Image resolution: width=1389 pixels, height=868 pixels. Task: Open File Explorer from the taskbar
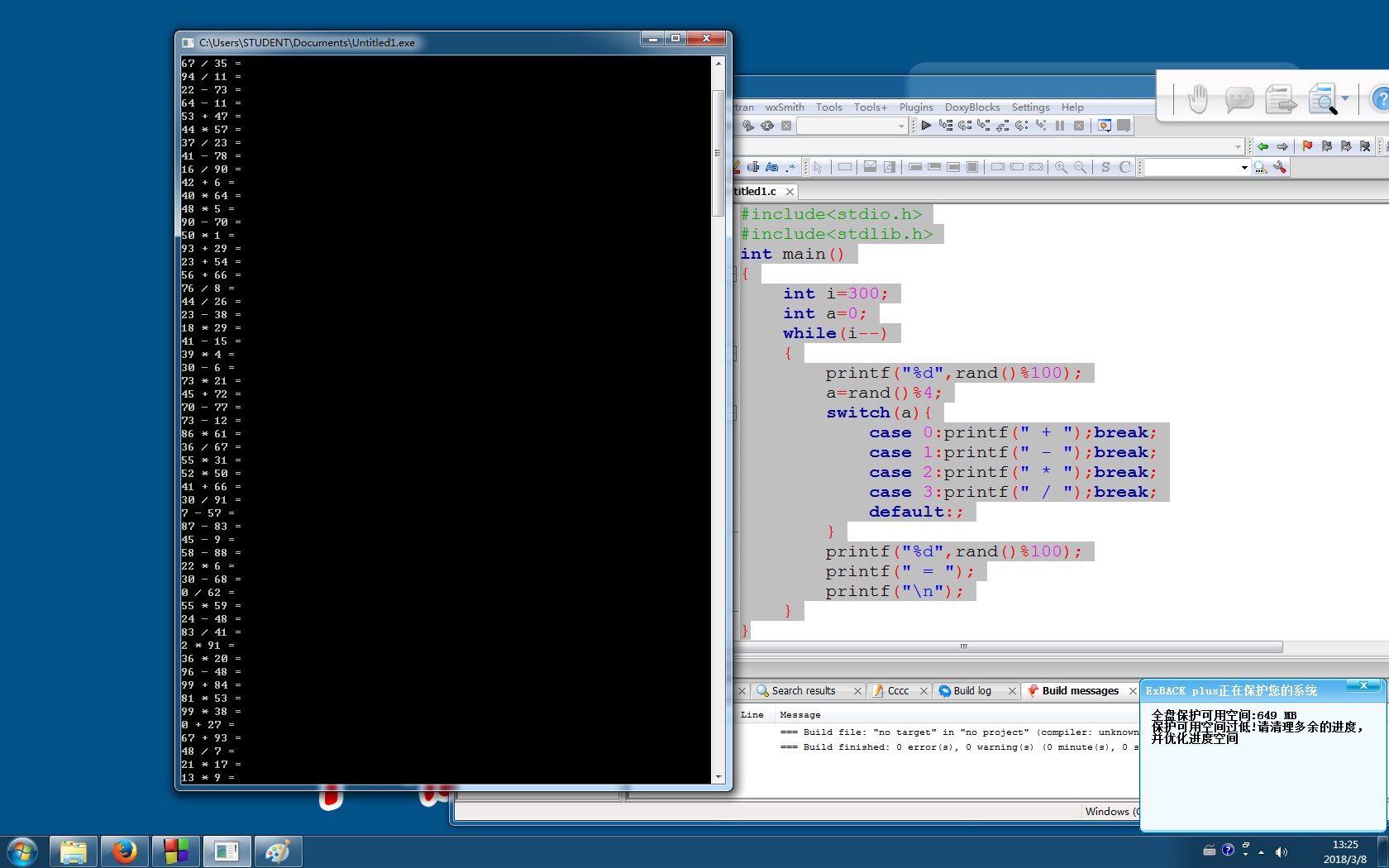click(x=74, y=851)
